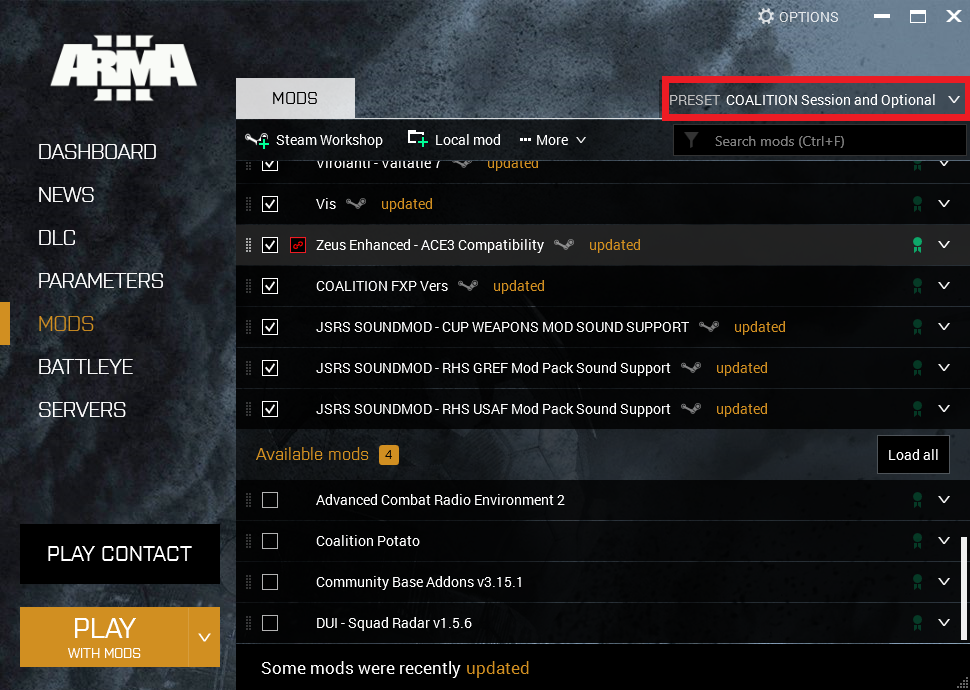The width and height of the screenshot is (970, 690).
Task: Go to the SERVERS section
Action: (x=82, y=410)
